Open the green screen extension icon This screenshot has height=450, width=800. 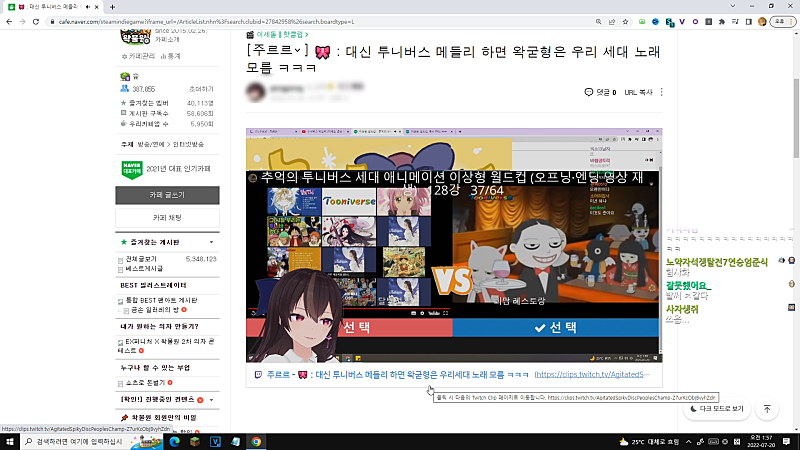coord(642,22)
